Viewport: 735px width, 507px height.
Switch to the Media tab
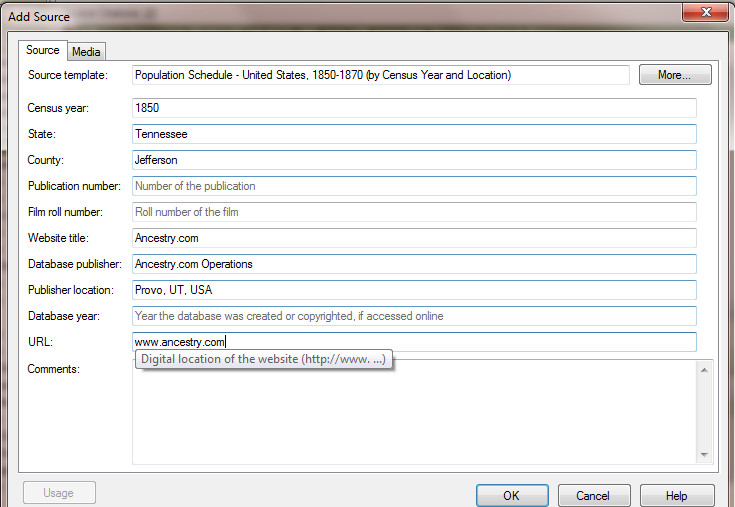coord(86,52)
